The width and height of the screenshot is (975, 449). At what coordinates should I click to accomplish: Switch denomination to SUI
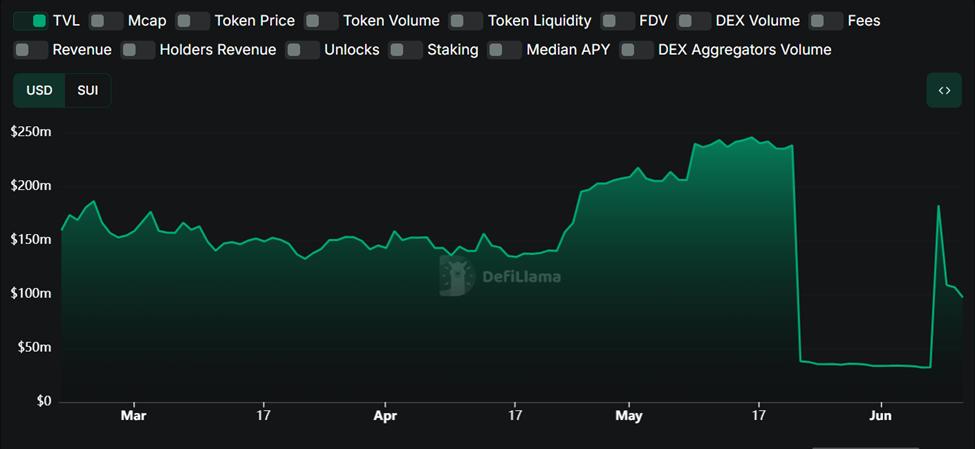pos(88,90)
